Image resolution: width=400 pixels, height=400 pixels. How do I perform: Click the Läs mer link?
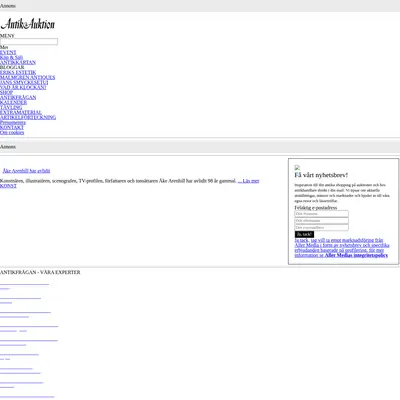click(x=248, y=181)
